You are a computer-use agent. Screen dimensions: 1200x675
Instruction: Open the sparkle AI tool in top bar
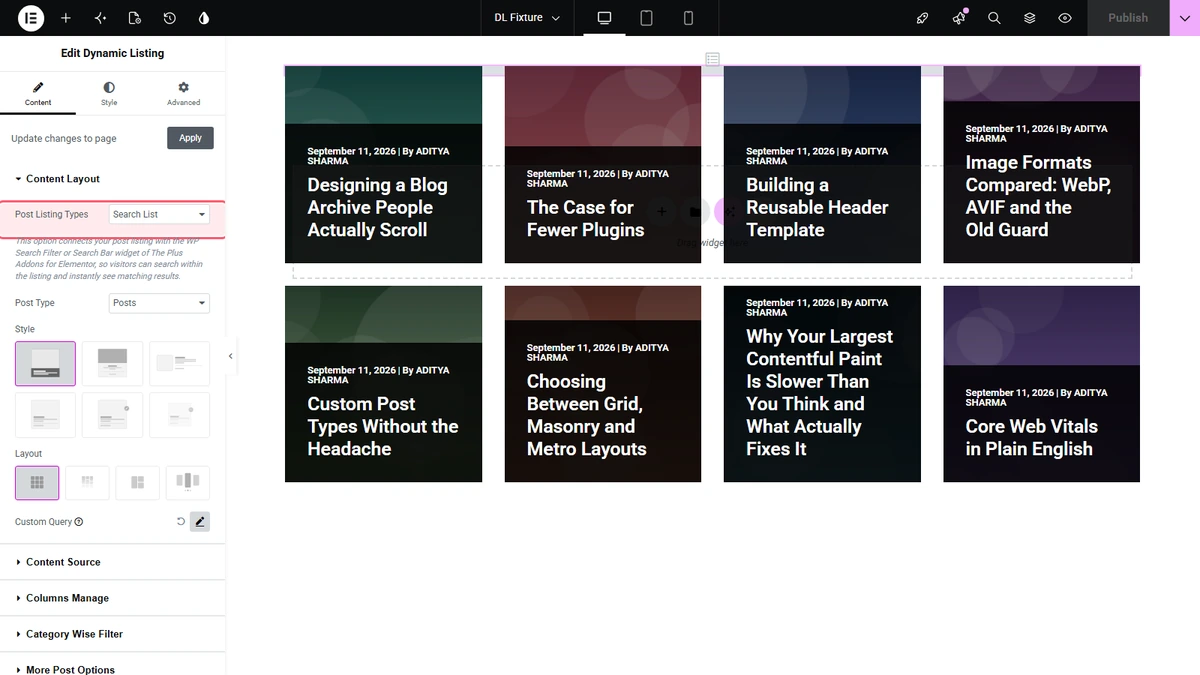pos(100,18)
